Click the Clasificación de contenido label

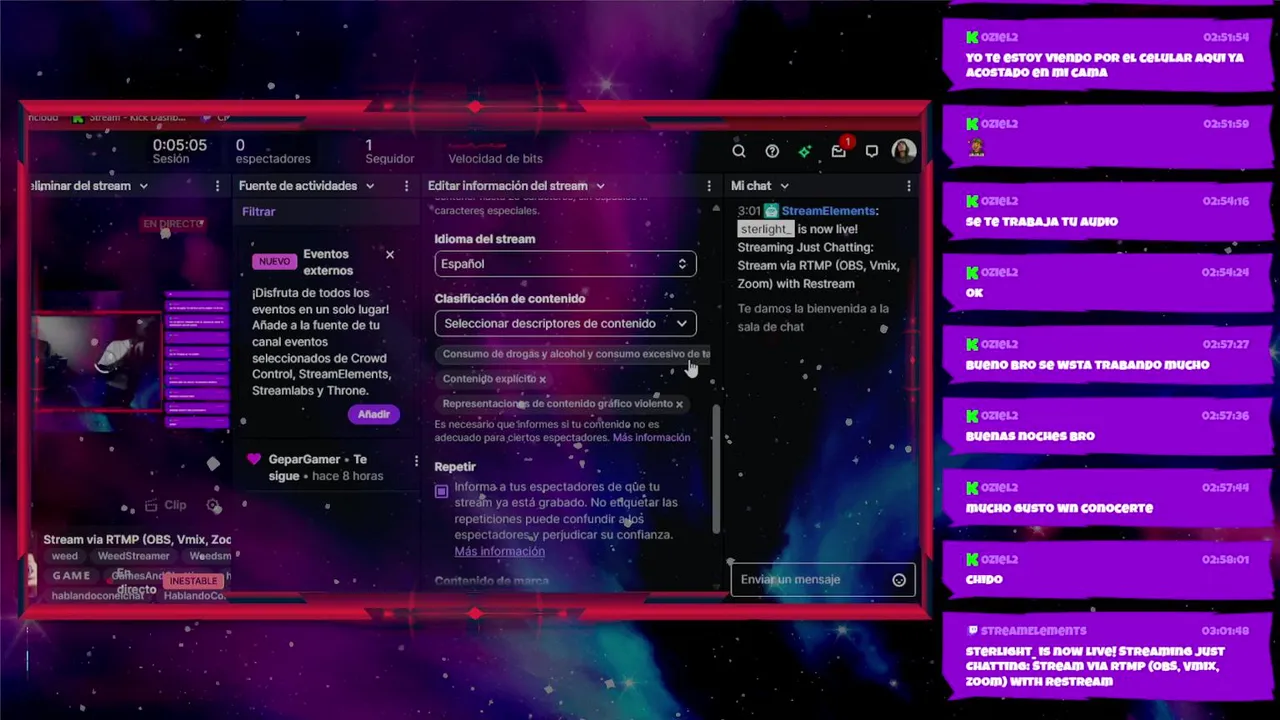click(x=510, y=299)
